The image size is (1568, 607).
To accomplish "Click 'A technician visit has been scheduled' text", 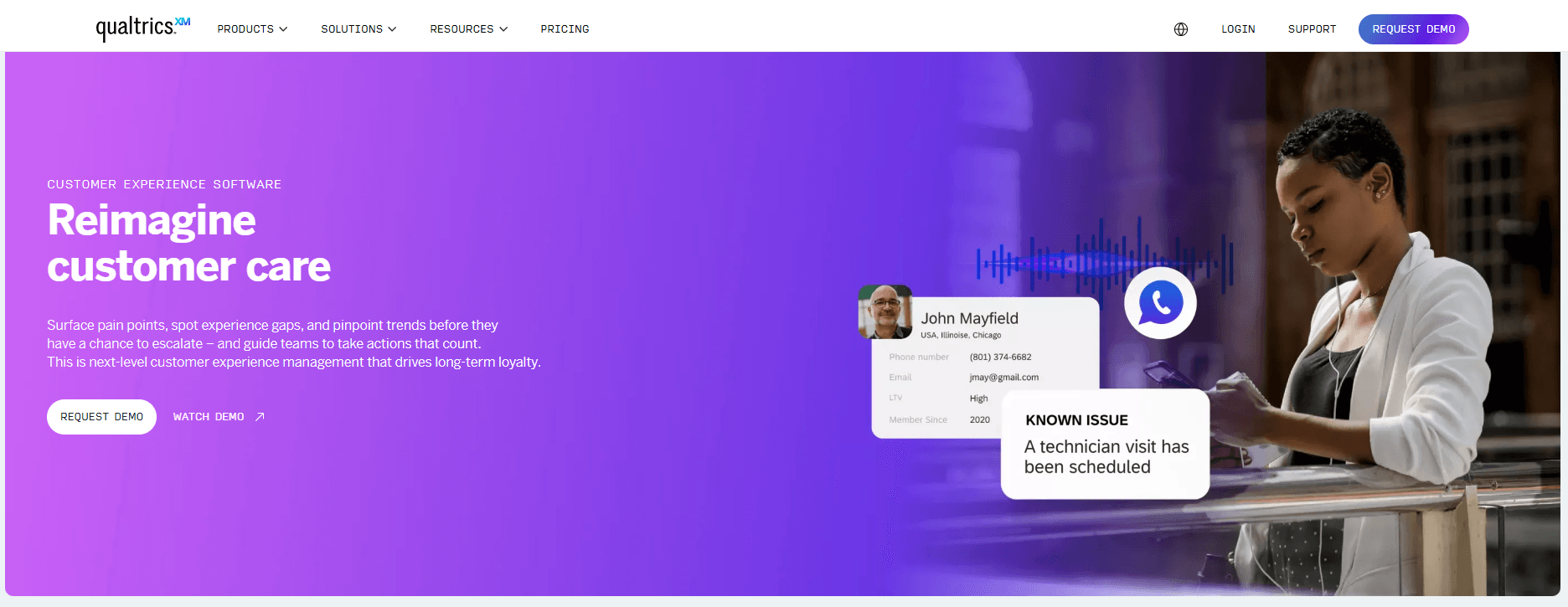I will tap(1106, 457).
